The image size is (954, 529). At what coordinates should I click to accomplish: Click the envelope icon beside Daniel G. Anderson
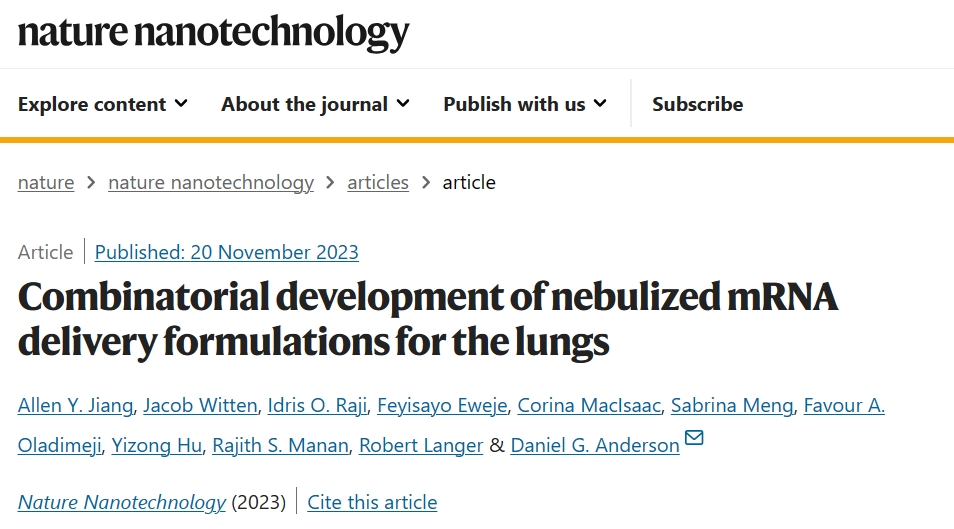[x=694, y=438]
